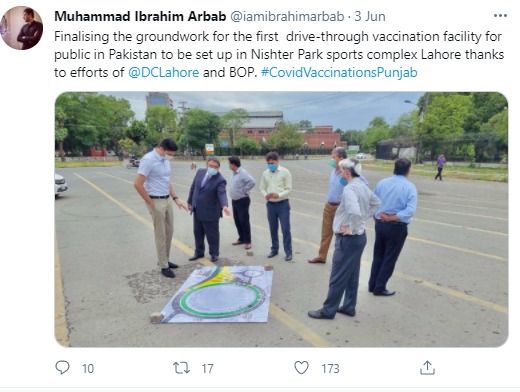
Task: Open the #CovidVaccinationsPunjab hashtag
Action: (339, 72)
